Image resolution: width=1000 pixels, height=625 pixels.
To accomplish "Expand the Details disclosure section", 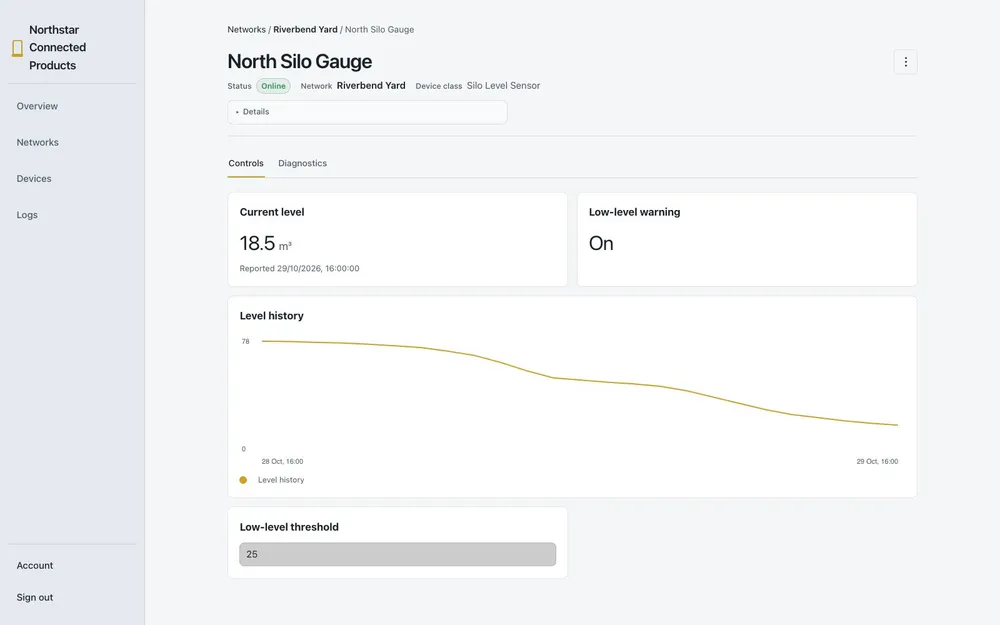I will pyautogui.click(x=367, y=112).
